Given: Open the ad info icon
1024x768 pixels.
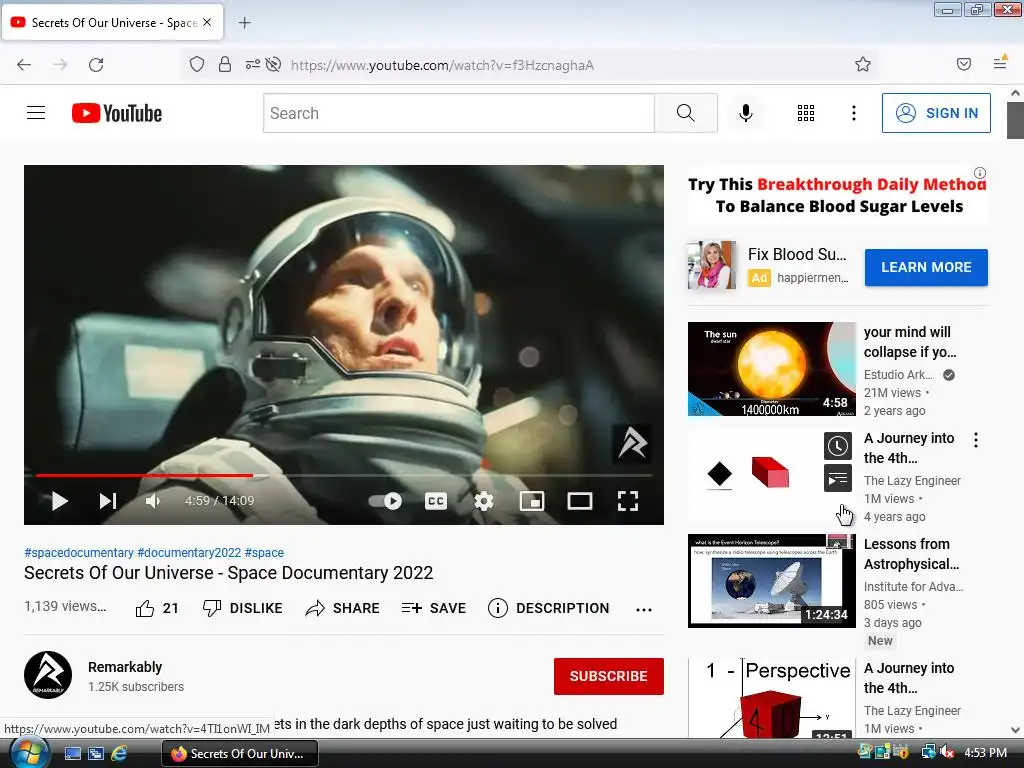Looking at the screenshot, I should tap(980, 173).
